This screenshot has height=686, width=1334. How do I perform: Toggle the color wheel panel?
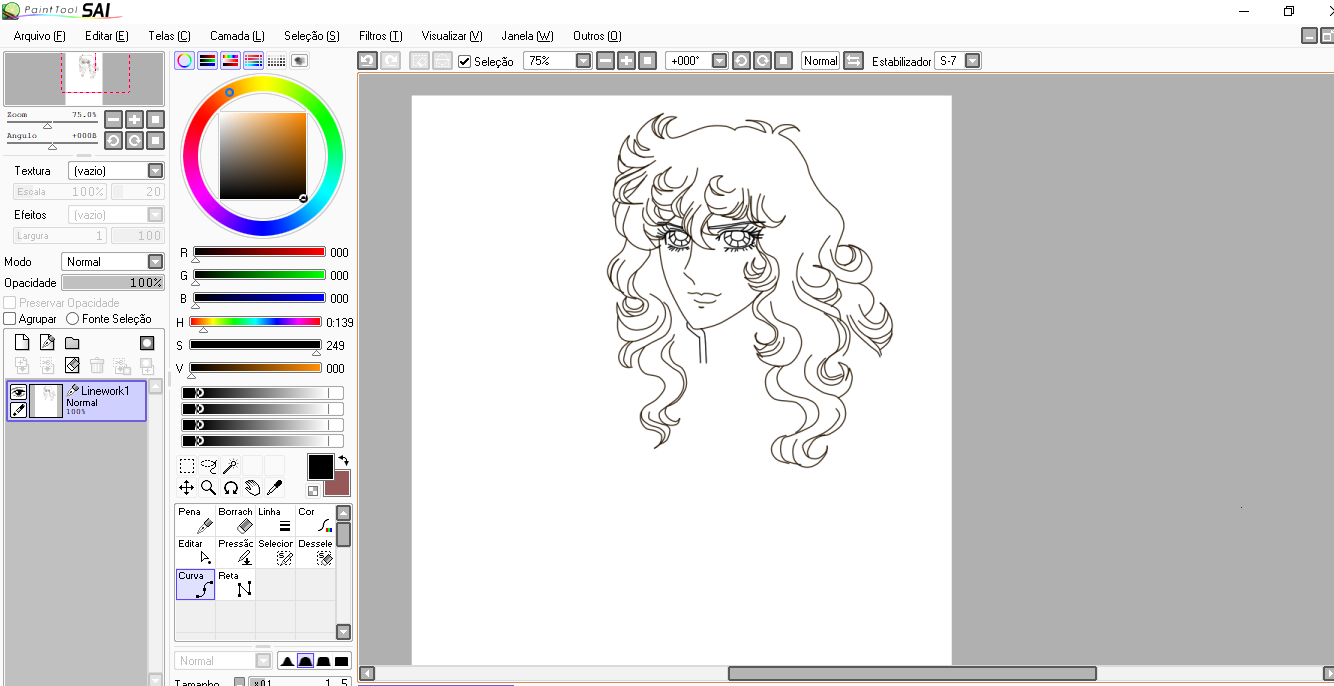click(185, 60)
